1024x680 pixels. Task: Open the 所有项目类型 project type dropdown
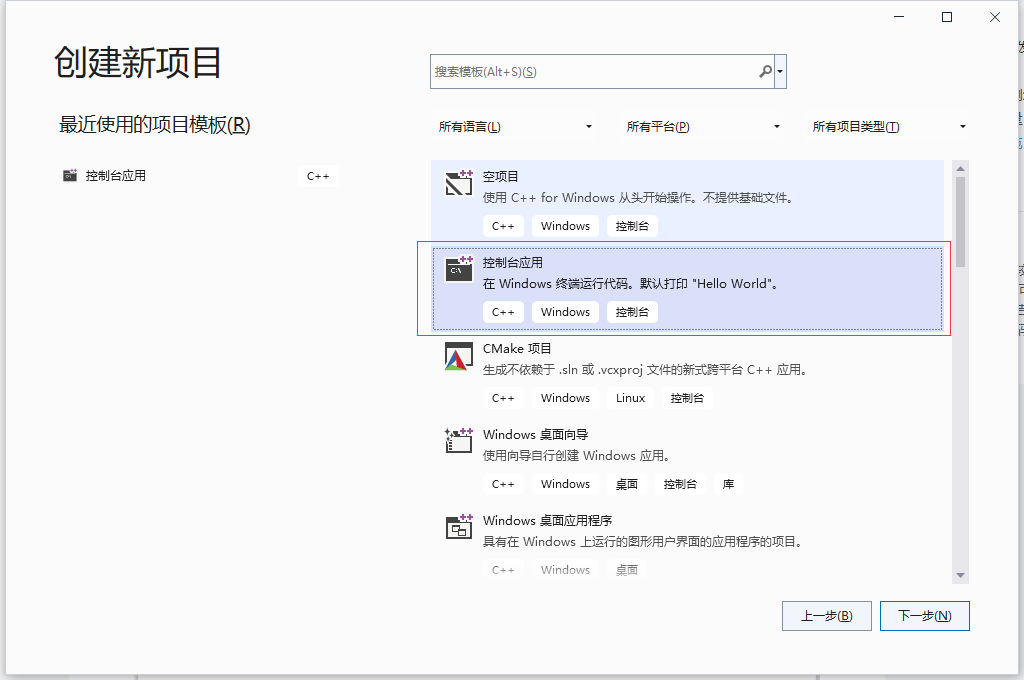click(x=889, y=127)
